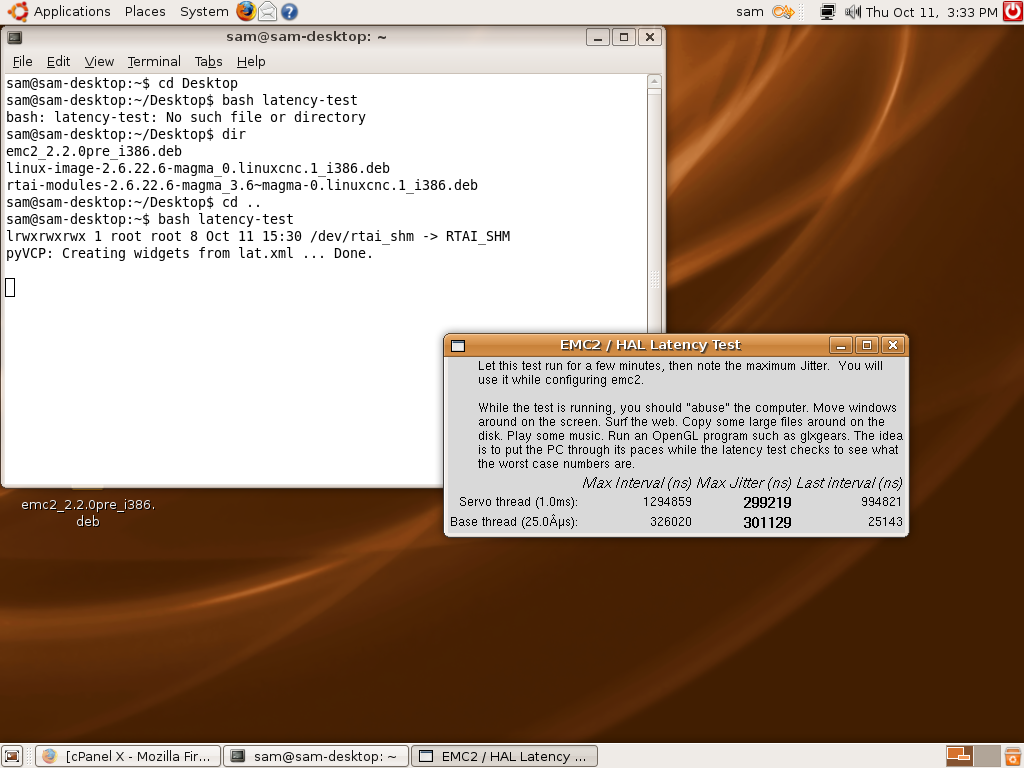The width and height of the screenshot is (1024, 768).
Task: Open the Tabs menu in terminal
Action: pos(208,61)
